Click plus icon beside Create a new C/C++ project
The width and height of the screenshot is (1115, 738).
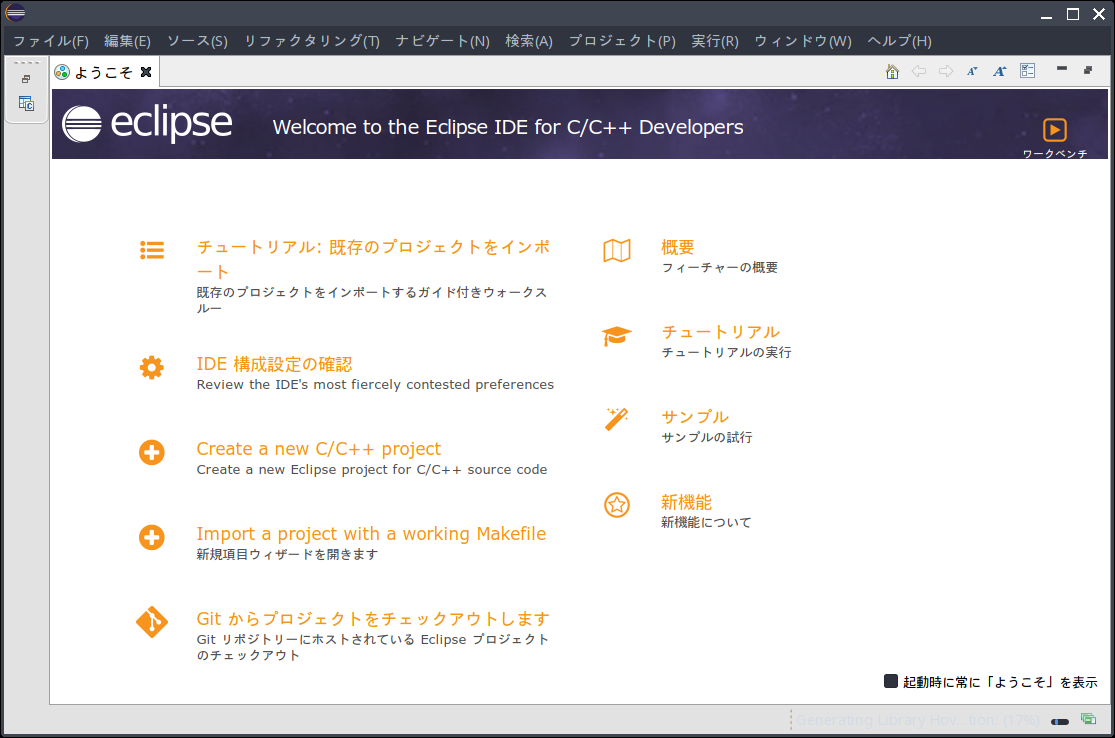(151, 452)
